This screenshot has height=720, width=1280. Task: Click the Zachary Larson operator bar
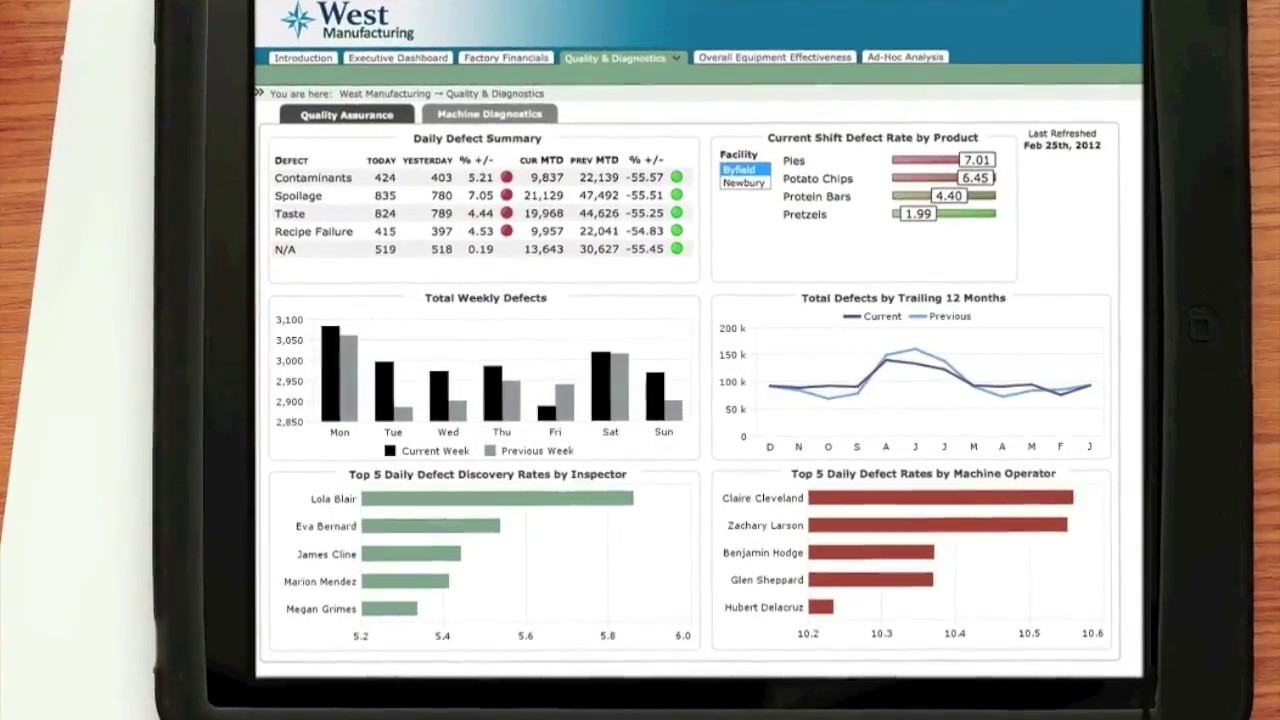[938, 525]
